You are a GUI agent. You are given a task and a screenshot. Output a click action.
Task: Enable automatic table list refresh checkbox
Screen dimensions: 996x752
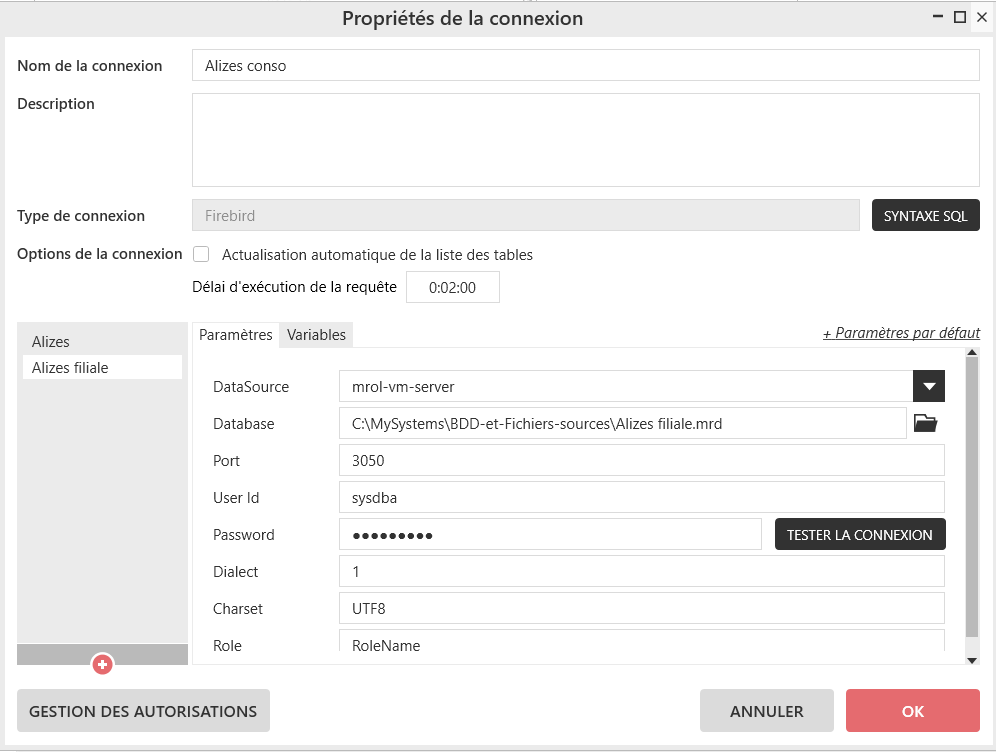[201, 254]
